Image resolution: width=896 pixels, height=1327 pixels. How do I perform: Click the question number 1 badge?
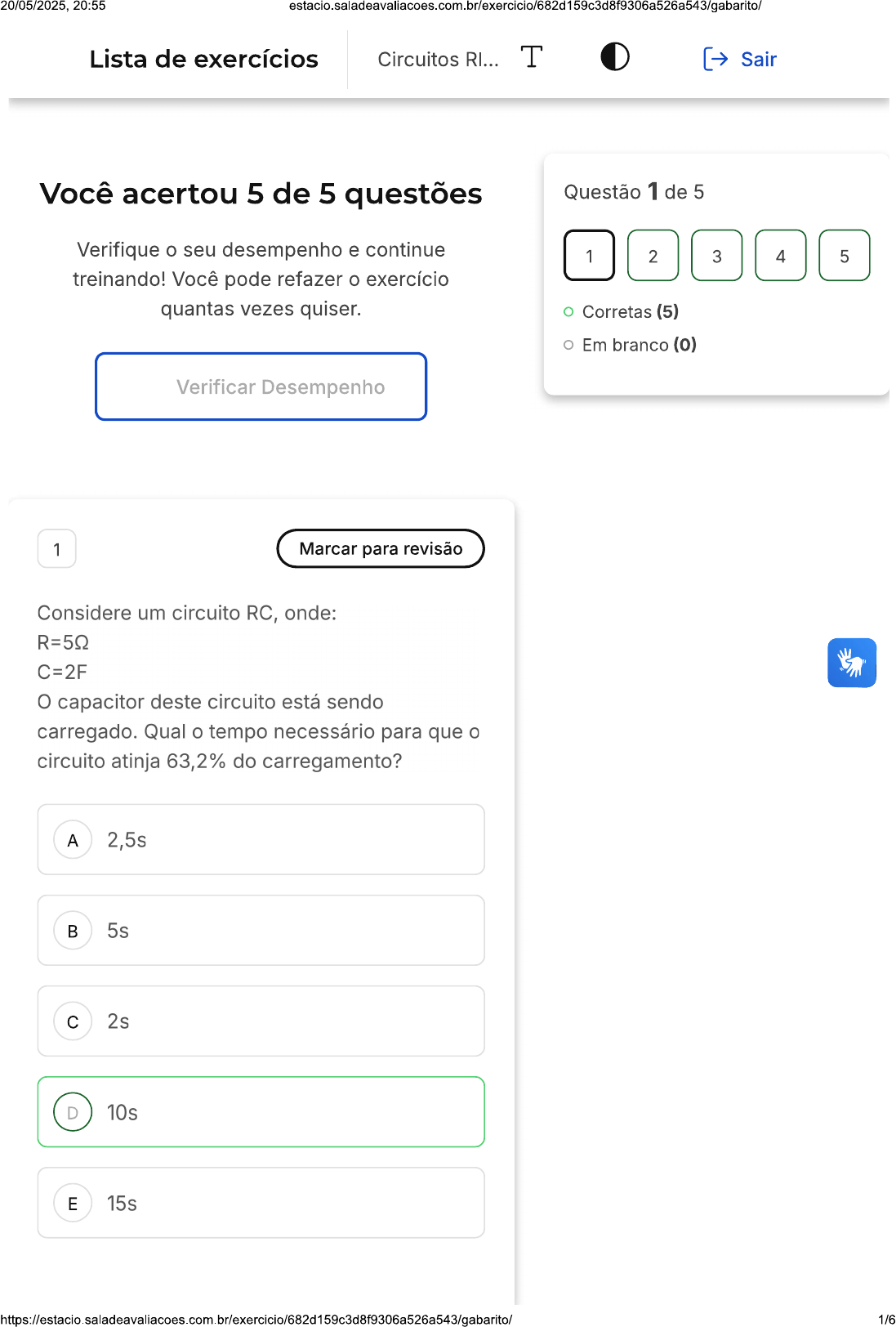tap(57, 549)
